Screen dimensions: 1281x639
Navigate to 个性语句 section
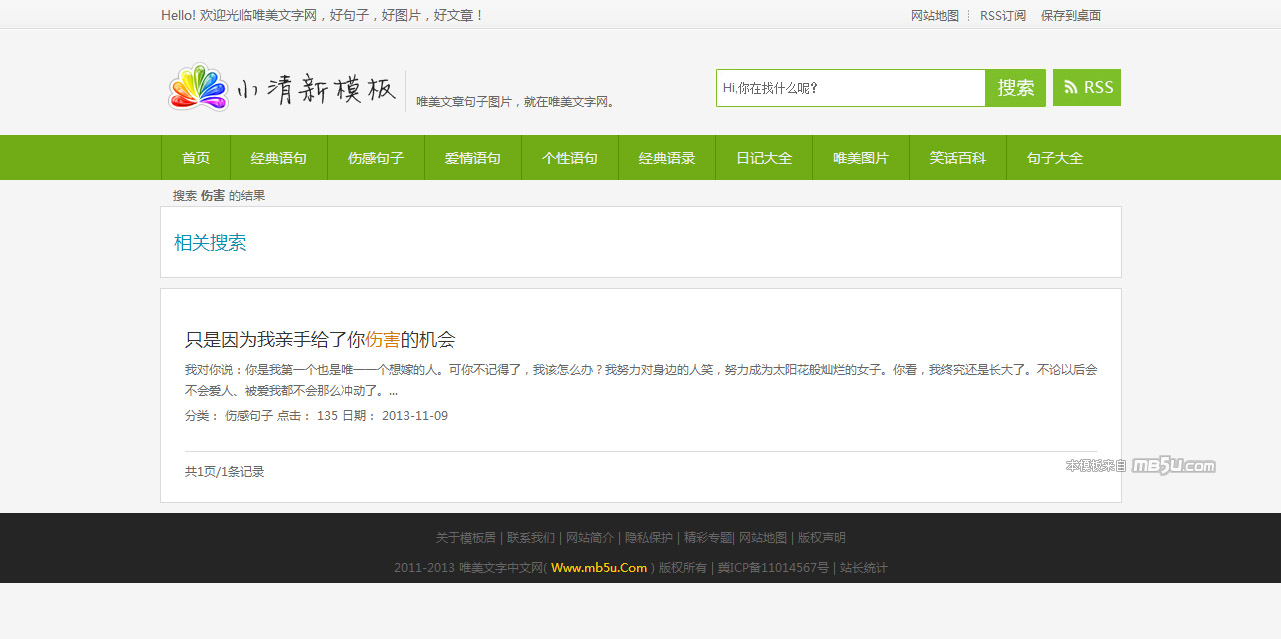pyautogui.click(x=570, y=158)
